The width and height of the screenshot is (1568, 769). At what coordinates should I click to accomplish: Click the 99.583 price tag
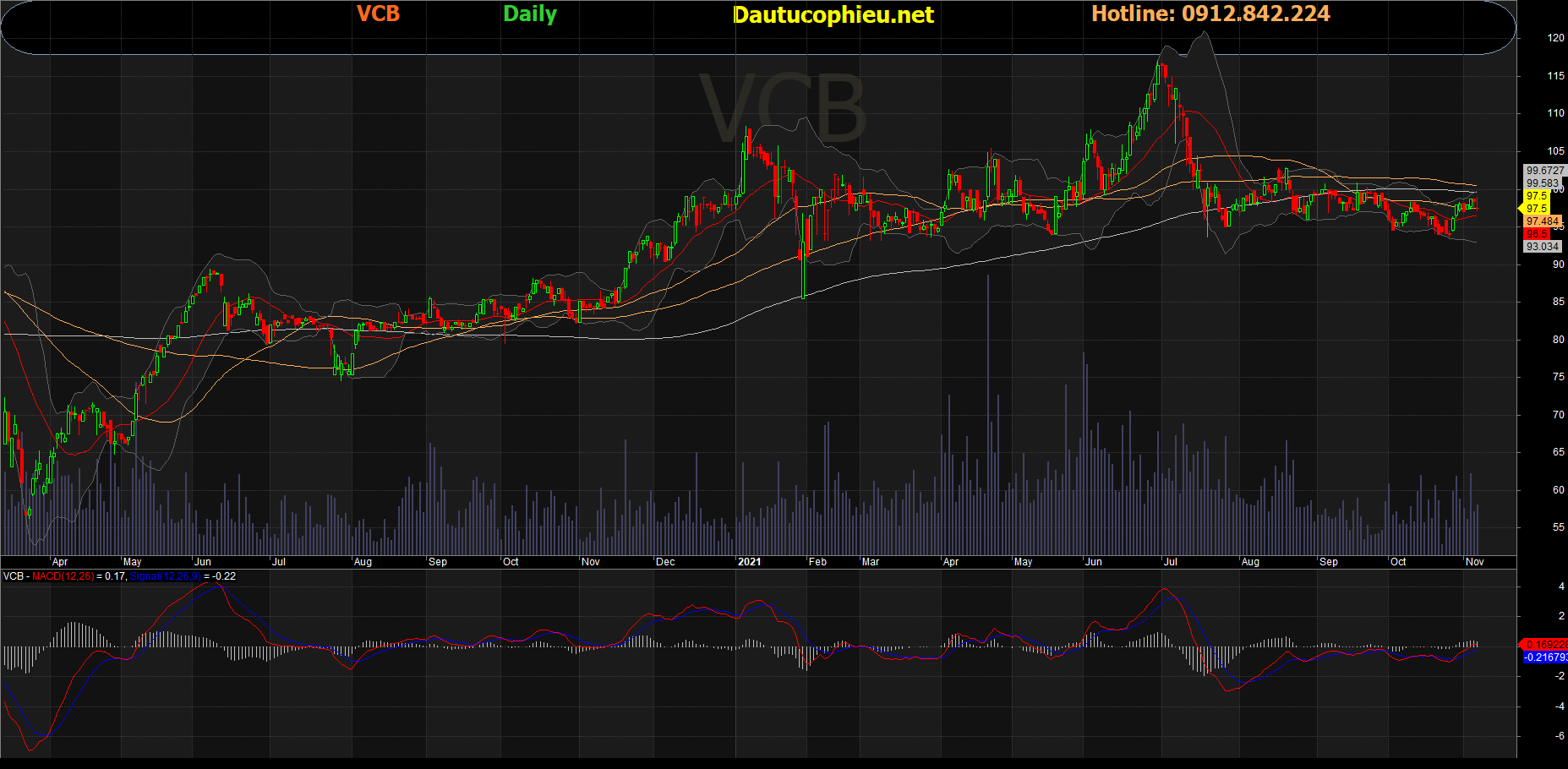[x=1543, y=183]
